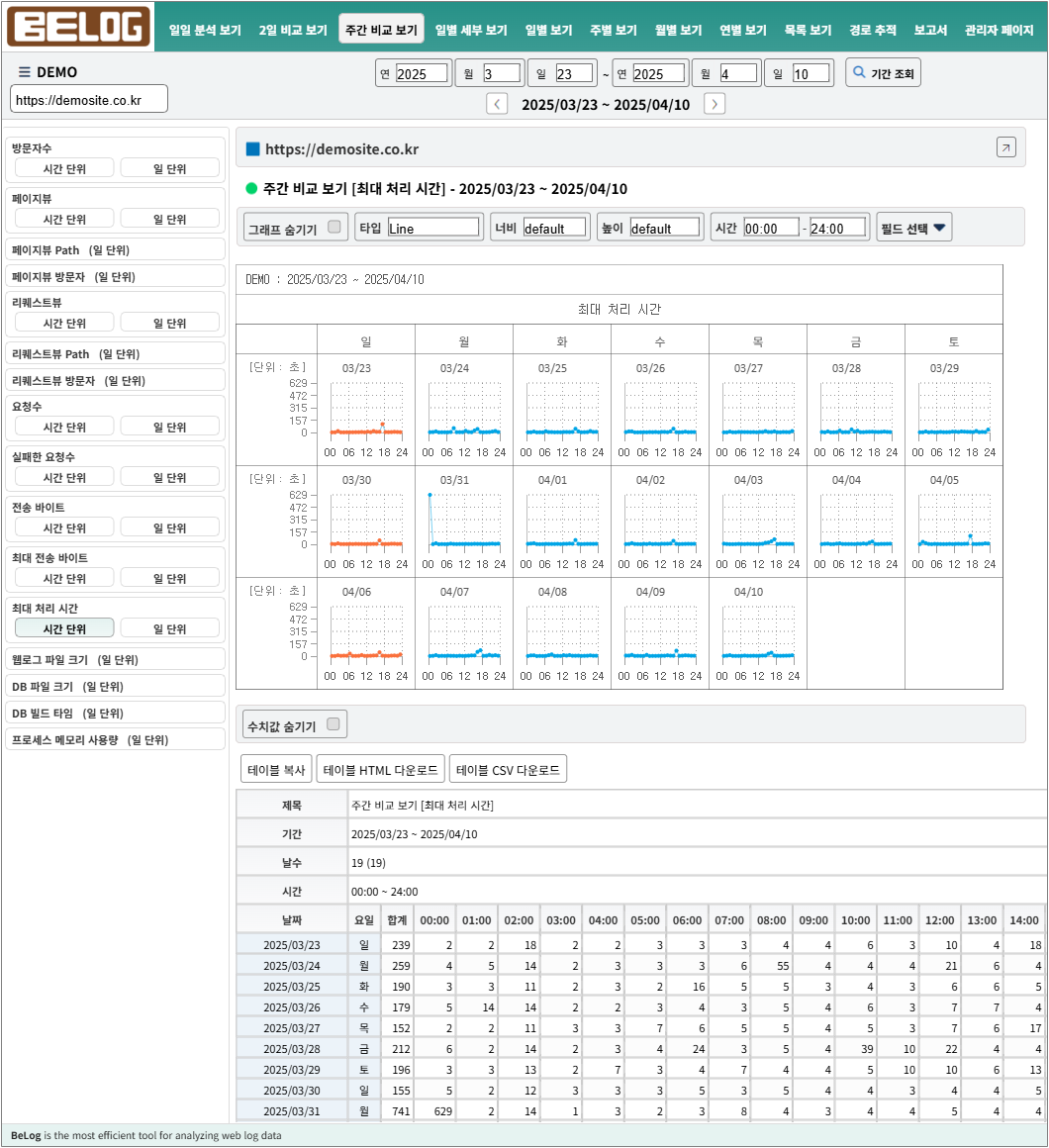Click the green status dot by title
This screenshot has width=1049, height=1148.
(251, 188)
